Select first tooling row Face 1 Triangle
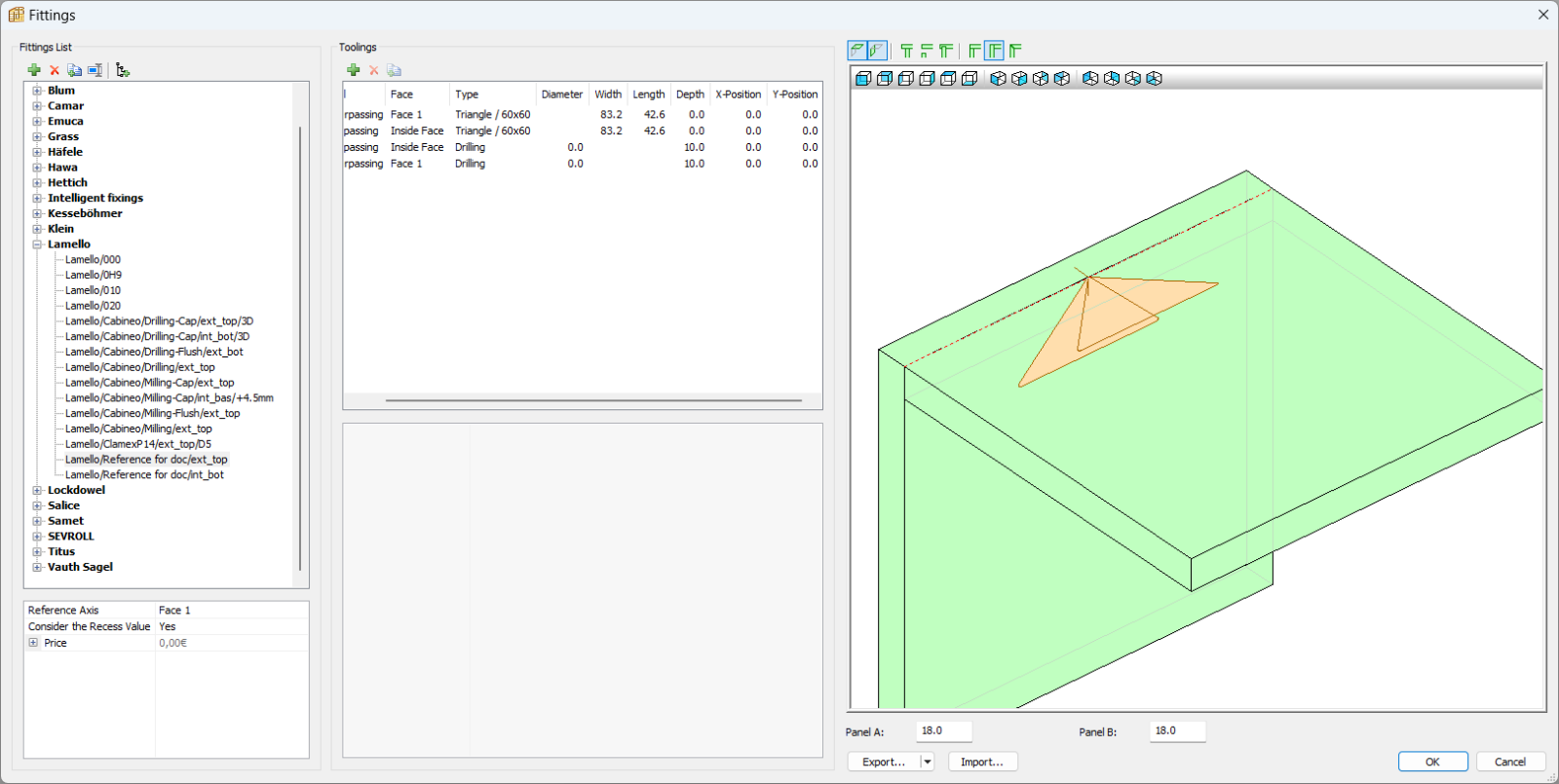This screenshot has height=784, width=1559. point(582,115)
